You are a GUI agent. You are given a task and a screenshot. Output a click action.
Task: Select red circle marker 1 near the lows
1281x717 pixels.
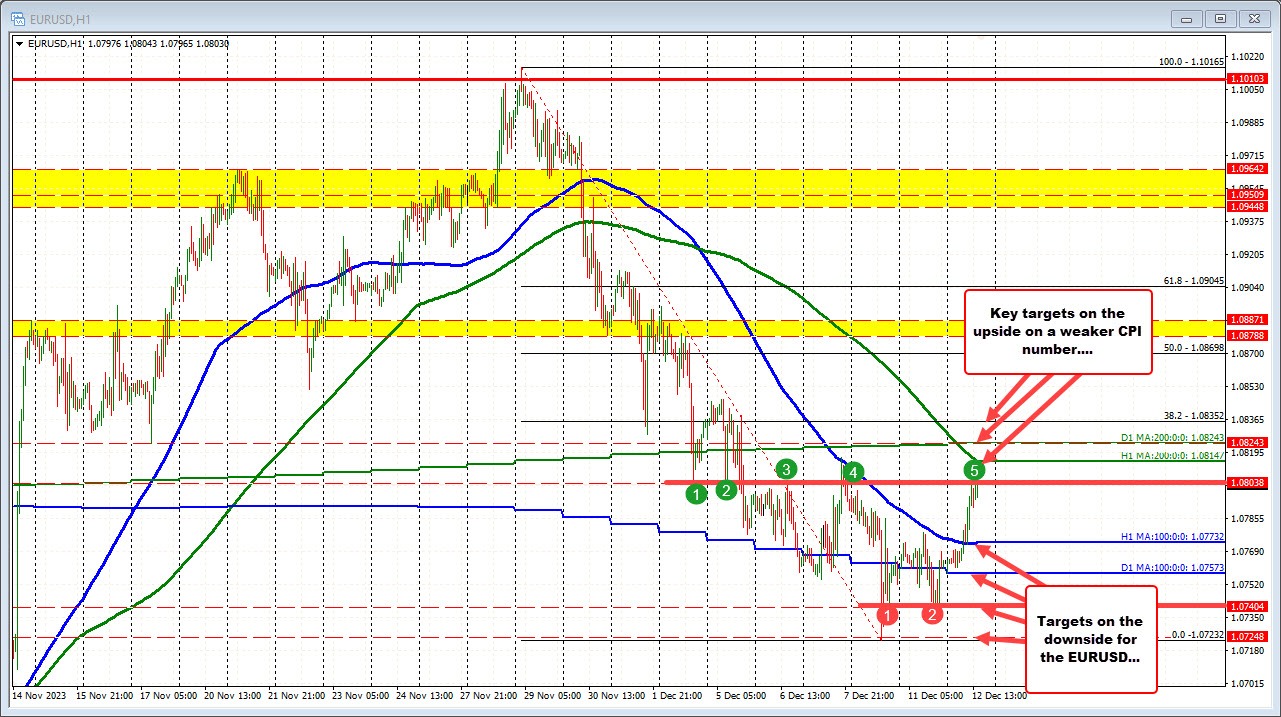click(x=886, y=617)
